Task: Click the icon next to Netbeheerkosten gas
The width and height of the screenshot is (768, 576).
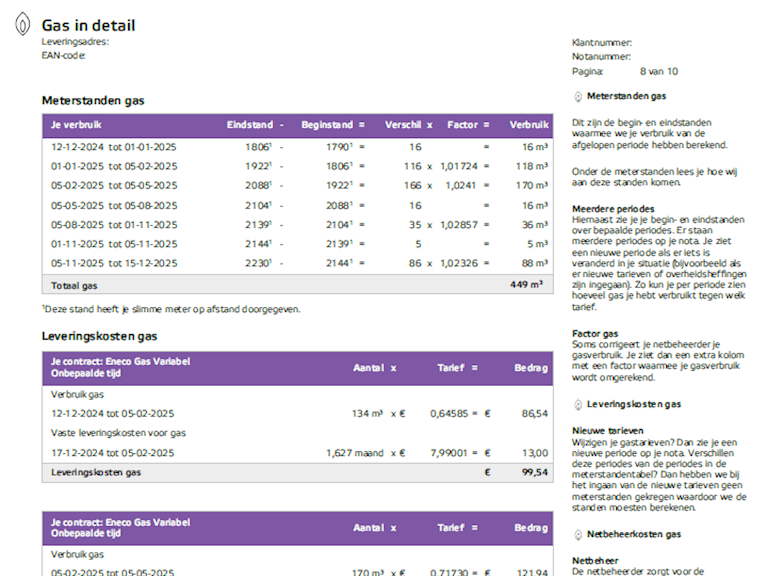Action: [x=578, y=535]
